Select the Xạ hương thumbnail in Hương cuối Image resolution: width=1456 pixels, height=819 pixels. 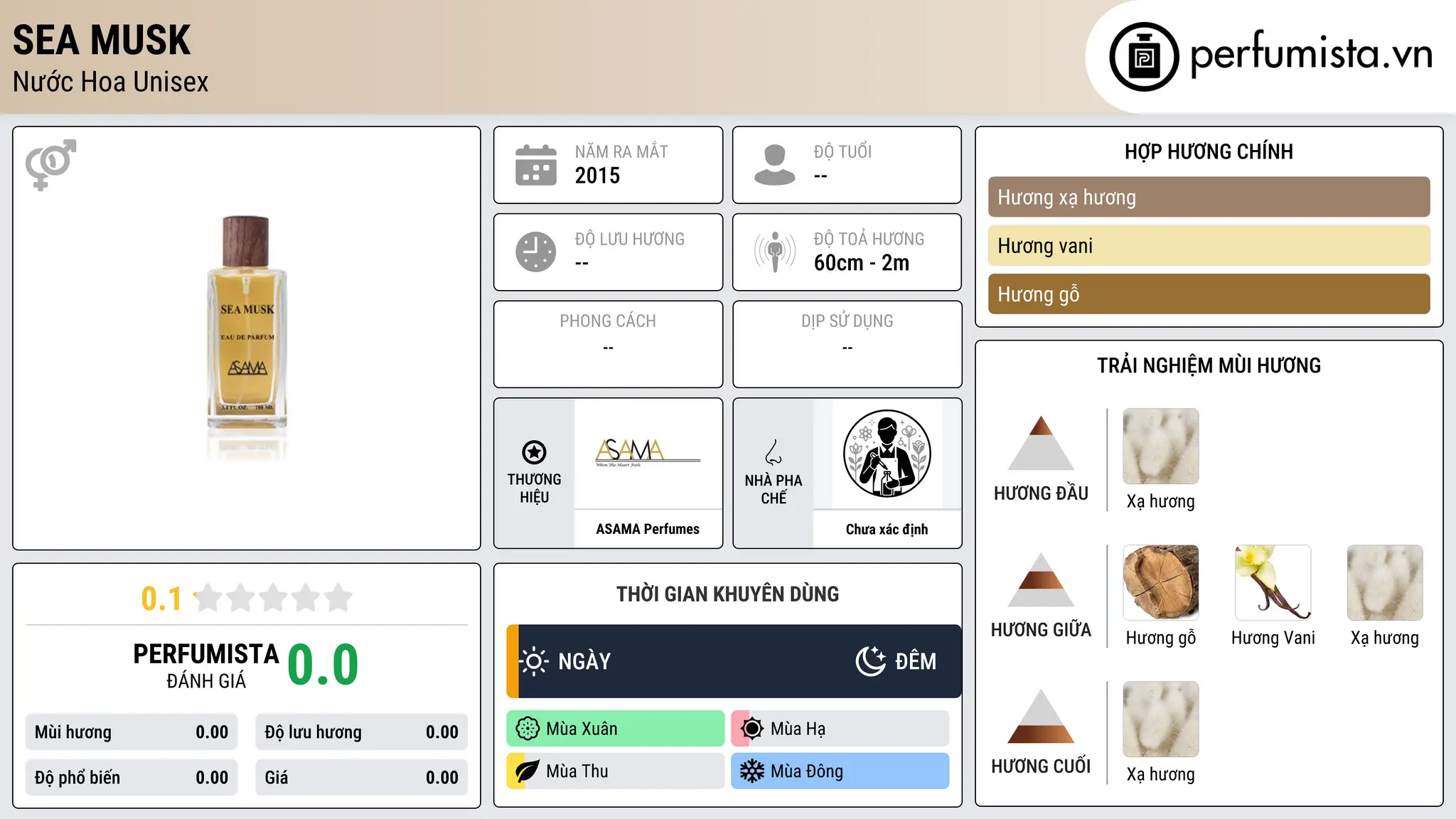click(1160, 719)
